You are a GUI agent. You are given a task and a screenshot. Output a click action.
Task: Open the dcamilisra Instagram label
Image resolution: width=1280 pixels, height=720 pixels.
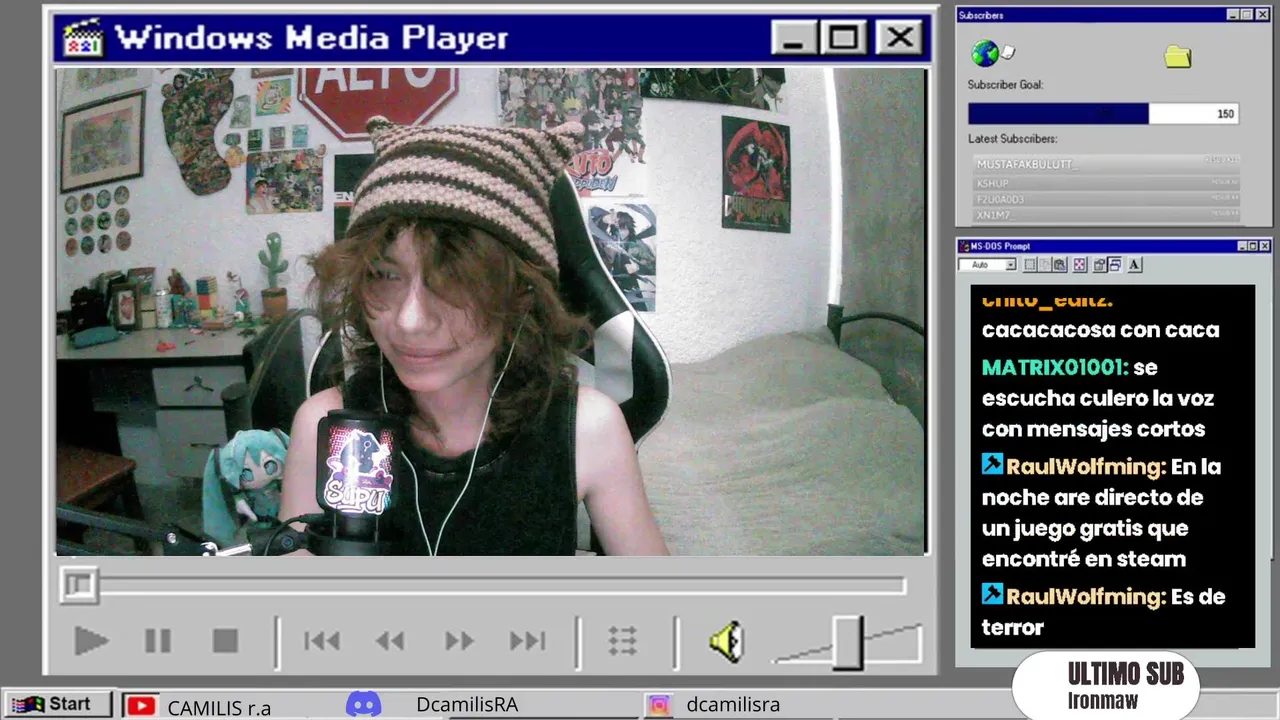click(733, 705)
